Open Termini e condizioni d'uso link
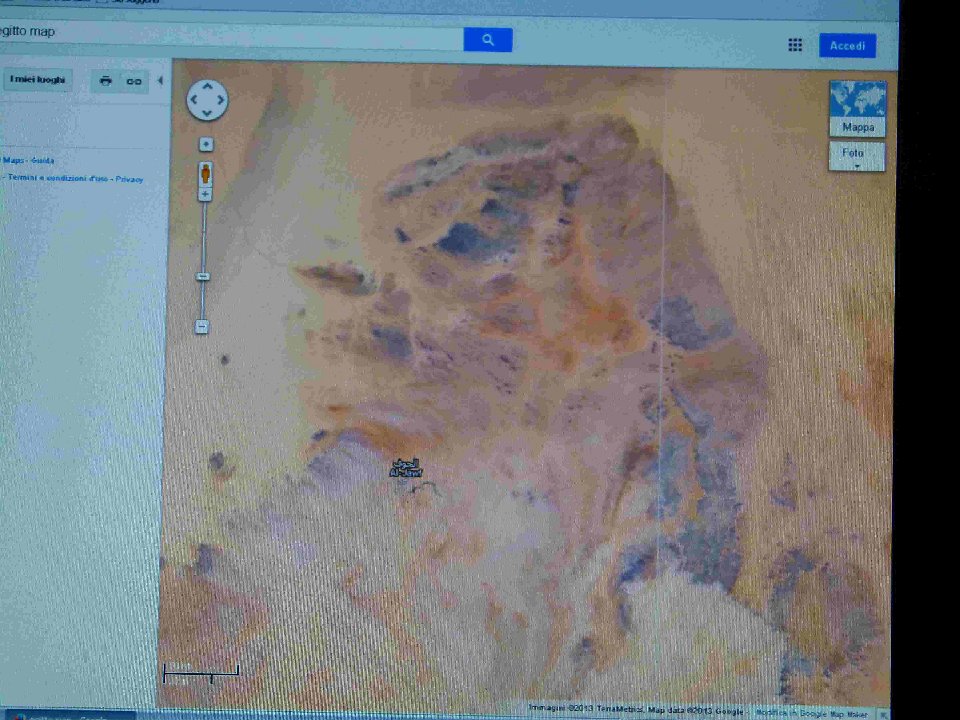This screenshot has height=720, width=960. pyautogui.click(x=58, y=178)
